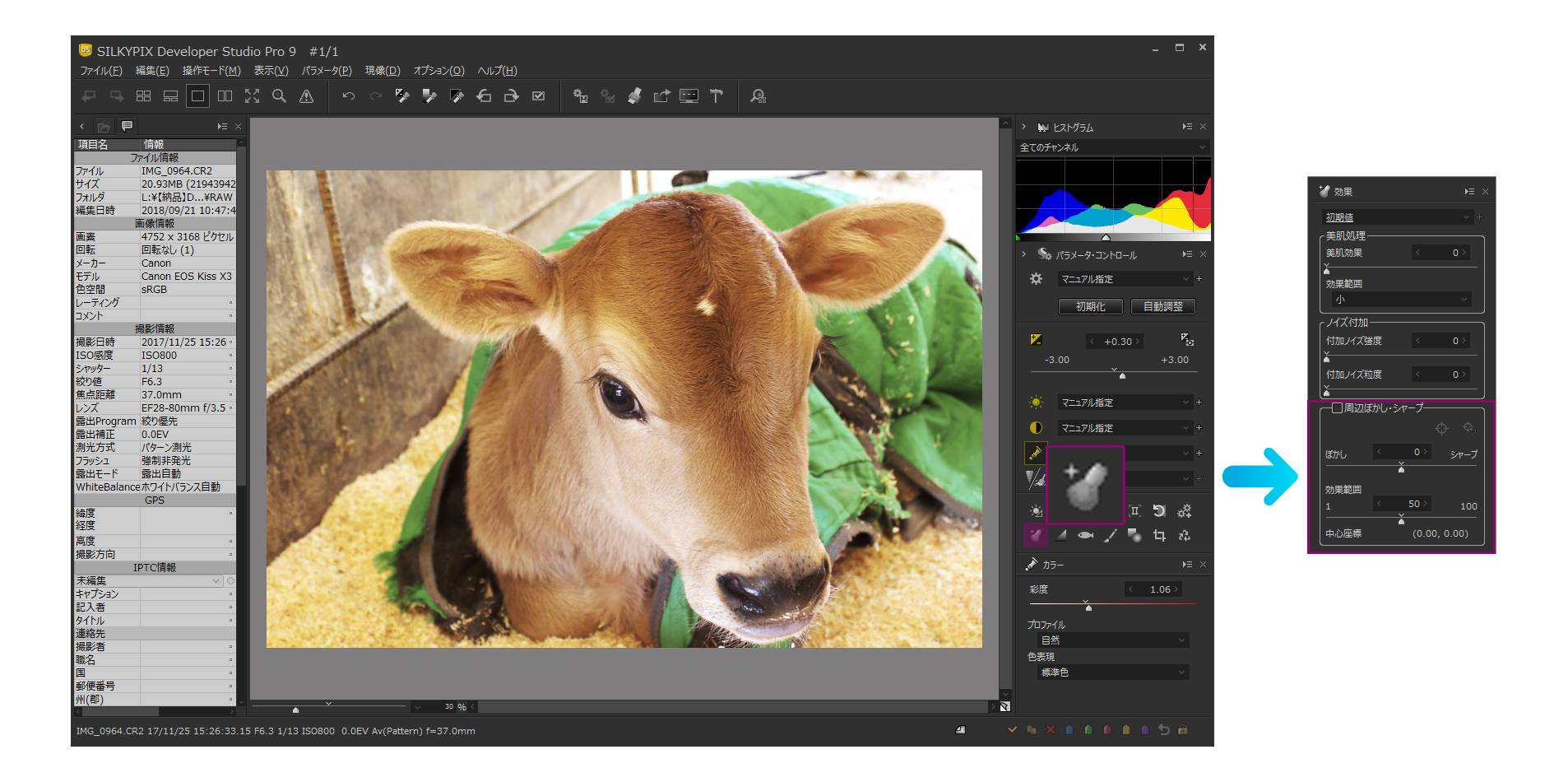Activate single preview window mode

[197, 96]
